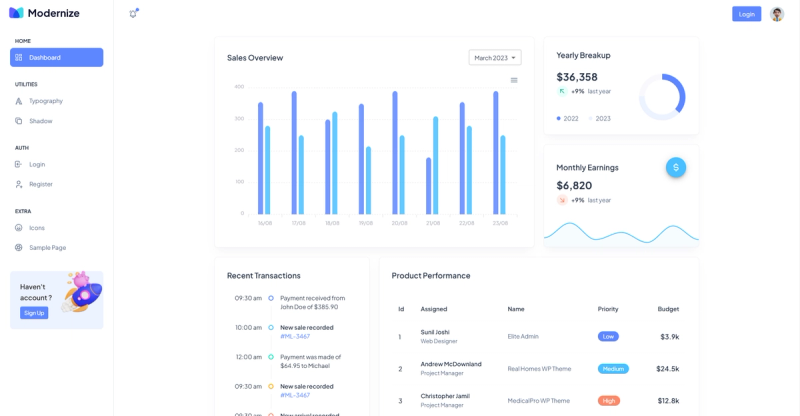Click the Shadow copy icon
This screenshot has height=416, width=800.
tap(19, 121)
